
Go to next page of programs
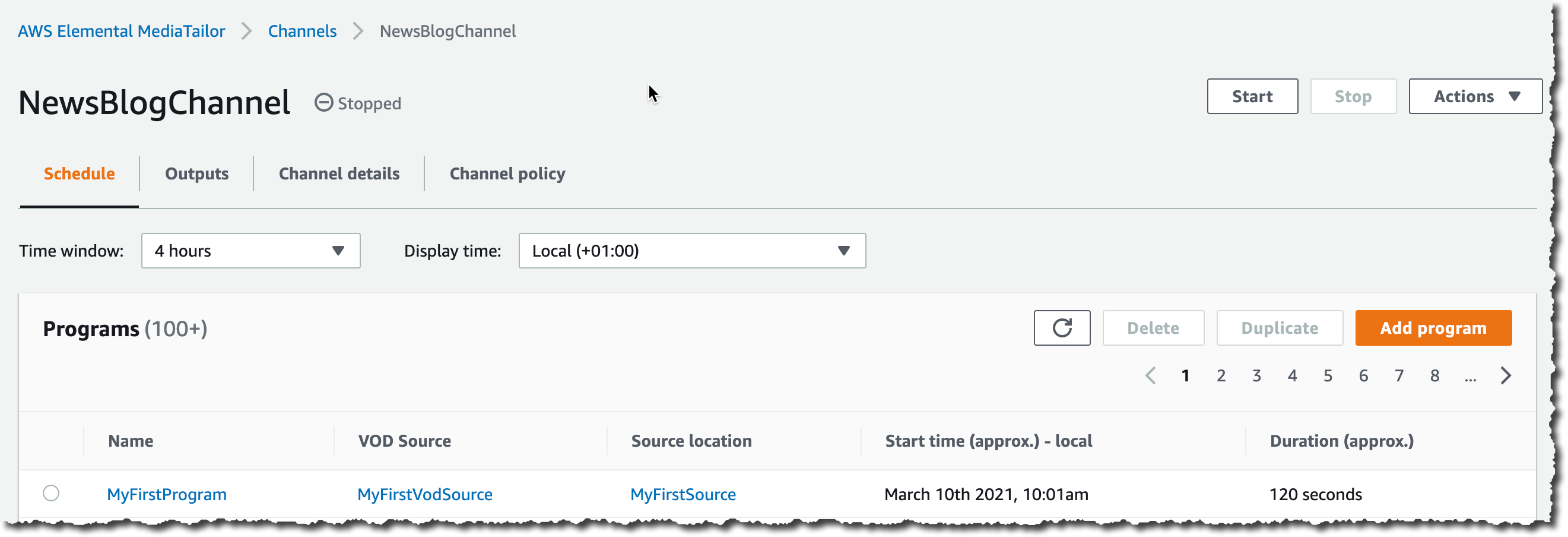(x=1506, y=375)
